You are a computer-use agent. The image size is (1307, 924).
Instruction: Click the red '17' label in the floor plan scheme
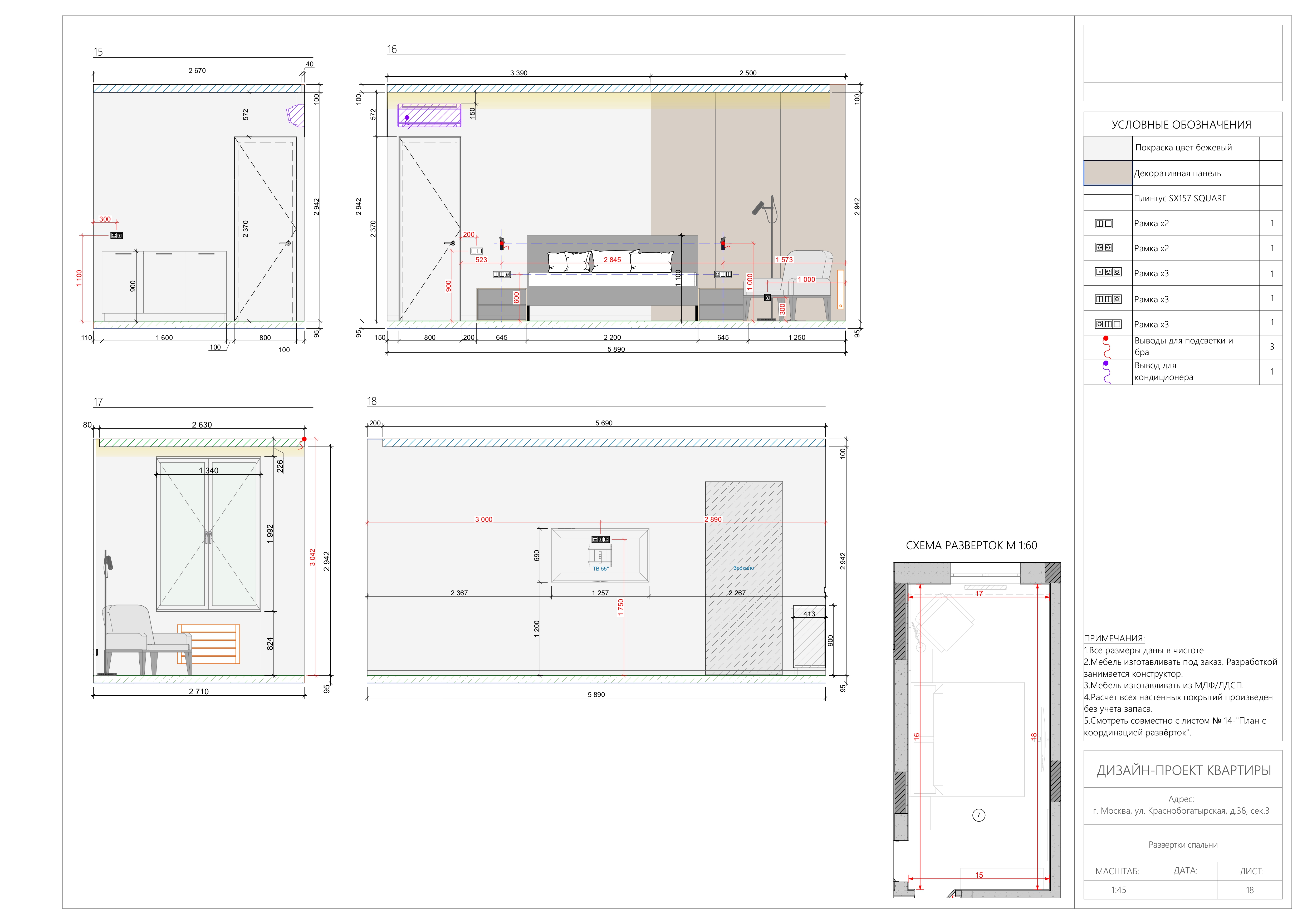point(978,593)
